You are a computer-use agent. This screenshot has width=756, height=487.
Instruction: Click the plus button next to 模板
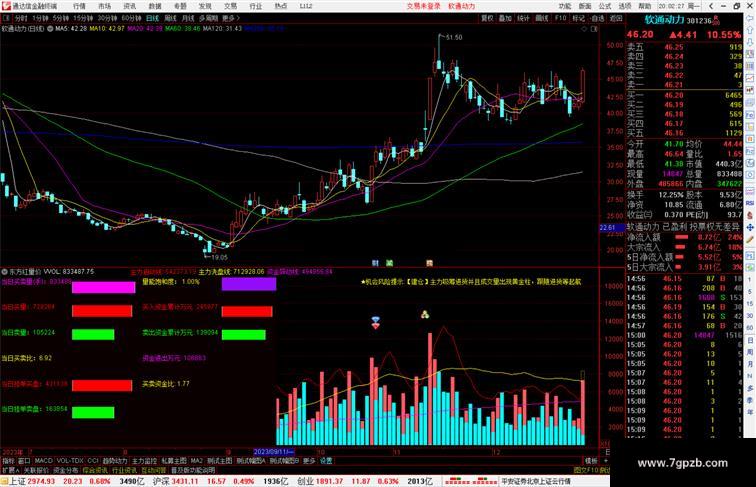coord(606,461)
